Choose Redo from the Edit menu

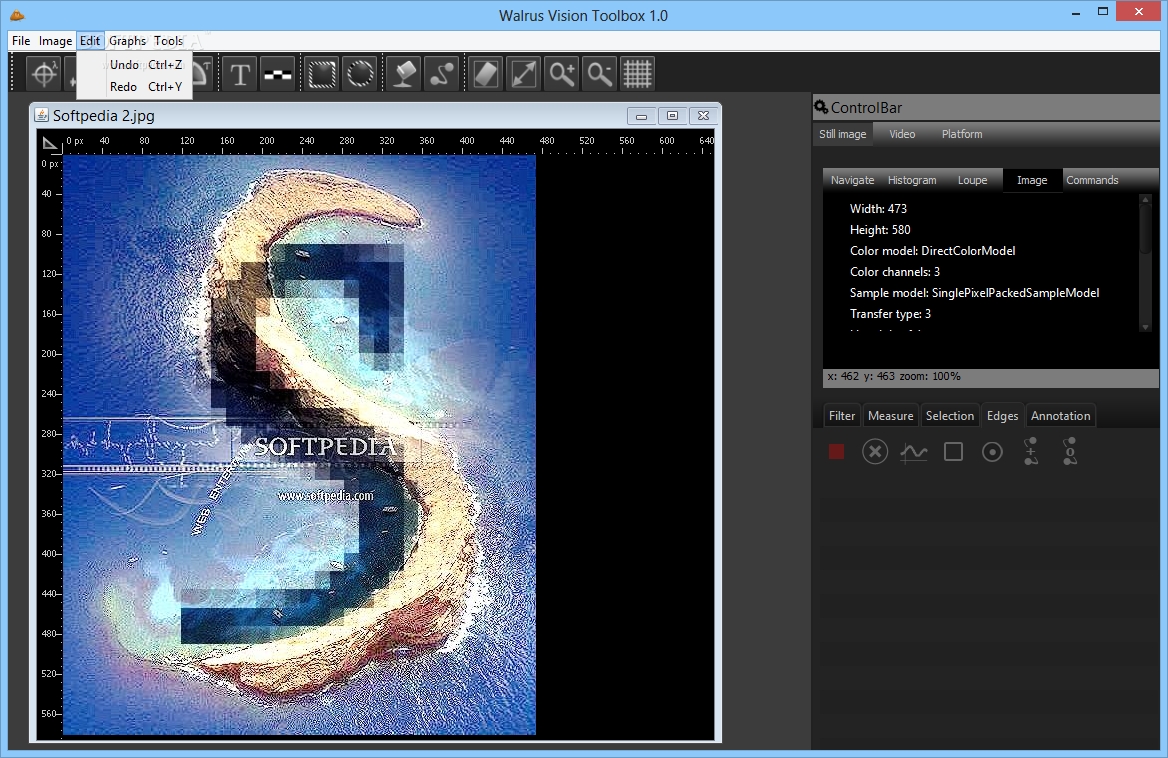(134, 87)
